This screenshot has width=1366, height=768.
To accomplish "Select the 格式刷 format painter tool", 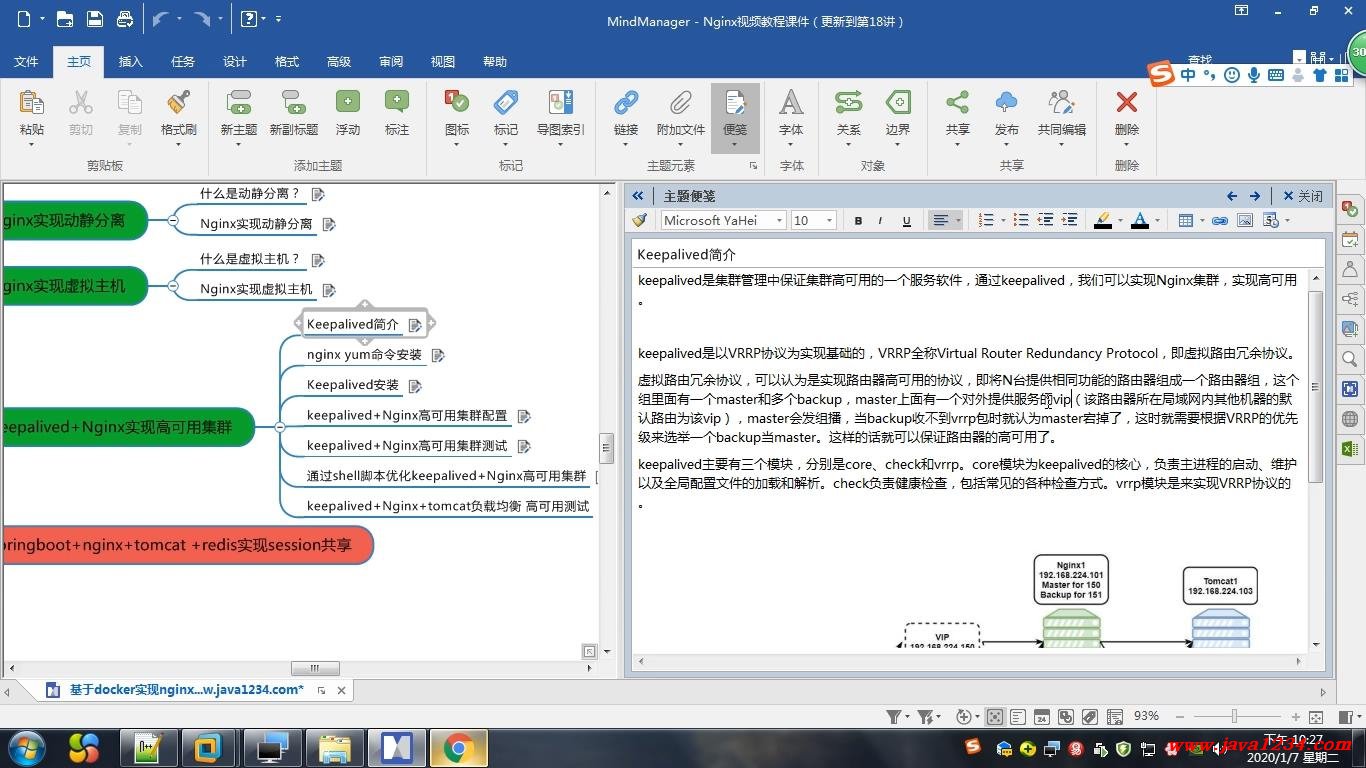I will [x=179, y=112].
